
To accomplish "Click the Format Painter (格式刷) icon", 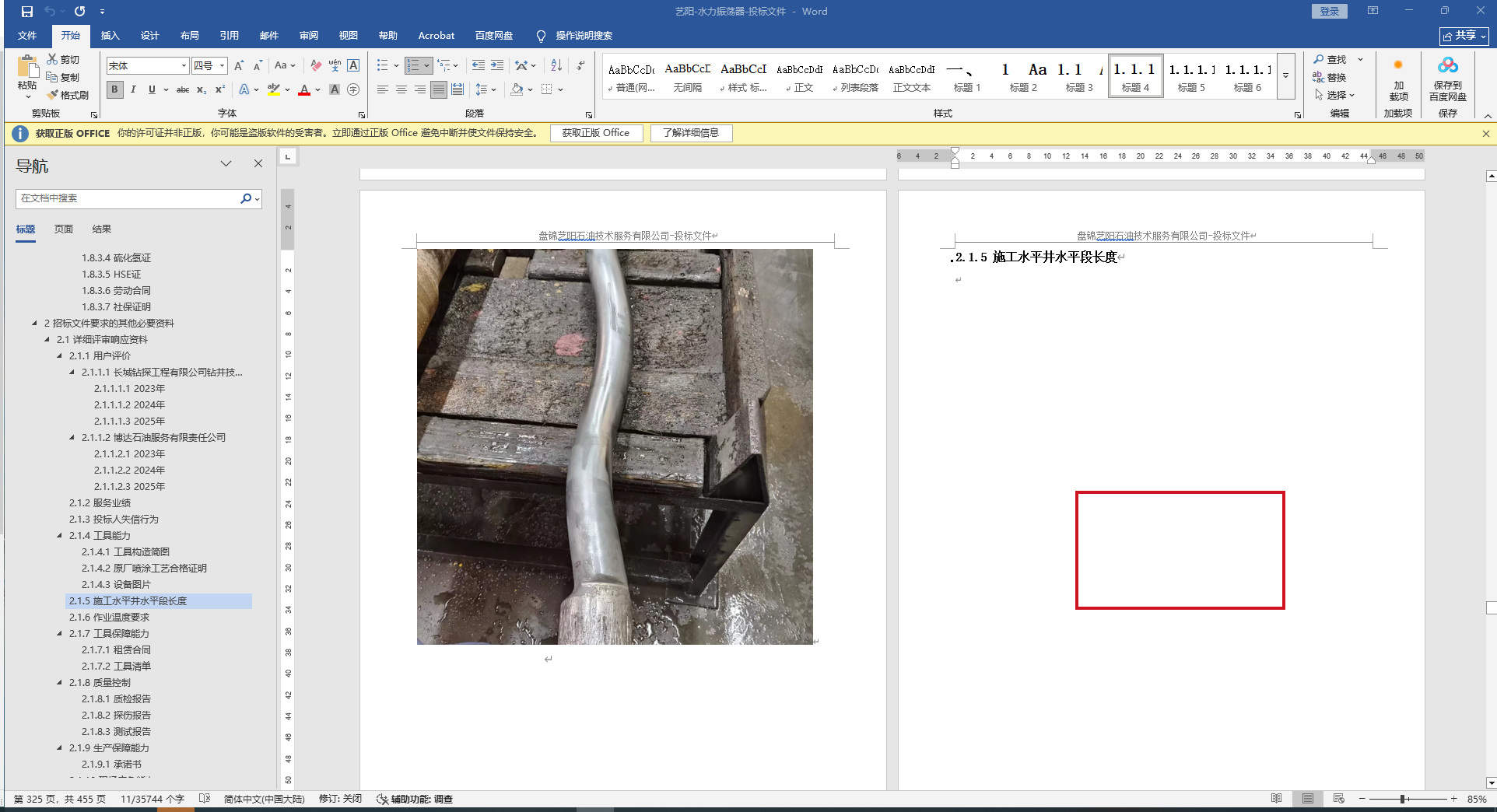I will pyautogui.click(x=68, y=95).
